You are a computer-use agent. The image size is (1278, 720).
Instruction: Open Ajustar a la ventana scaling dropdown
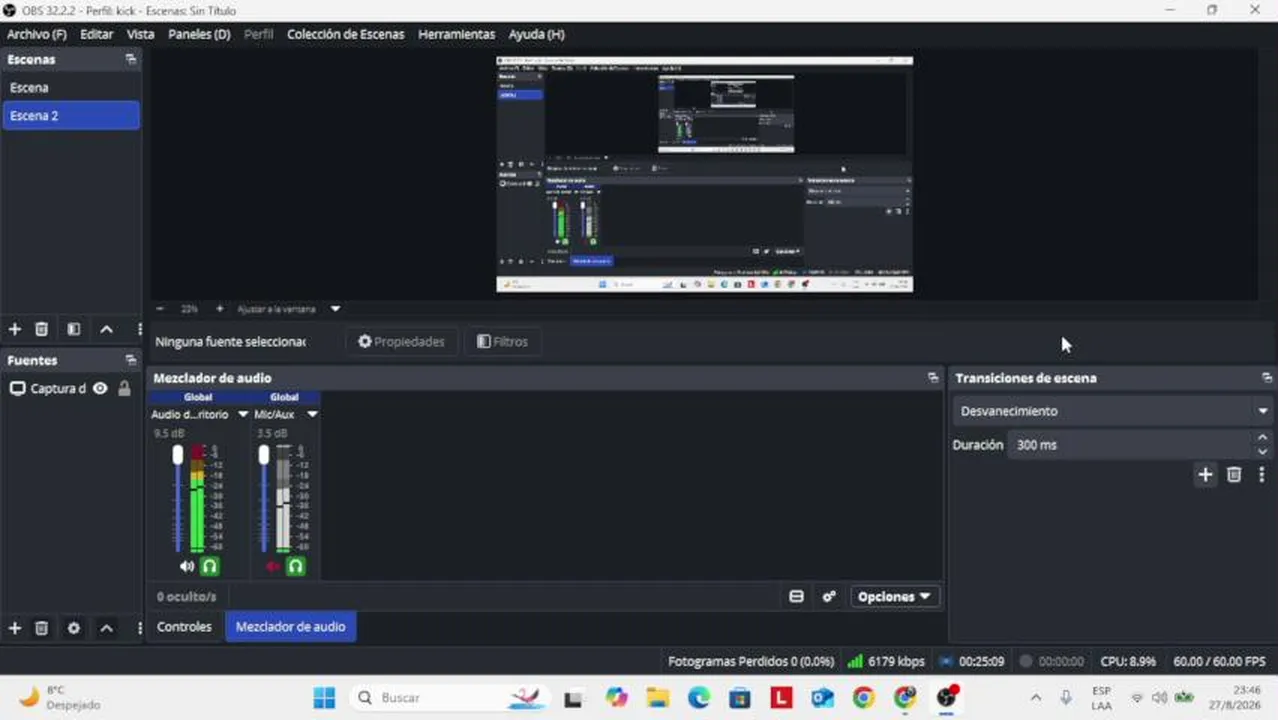335,309
